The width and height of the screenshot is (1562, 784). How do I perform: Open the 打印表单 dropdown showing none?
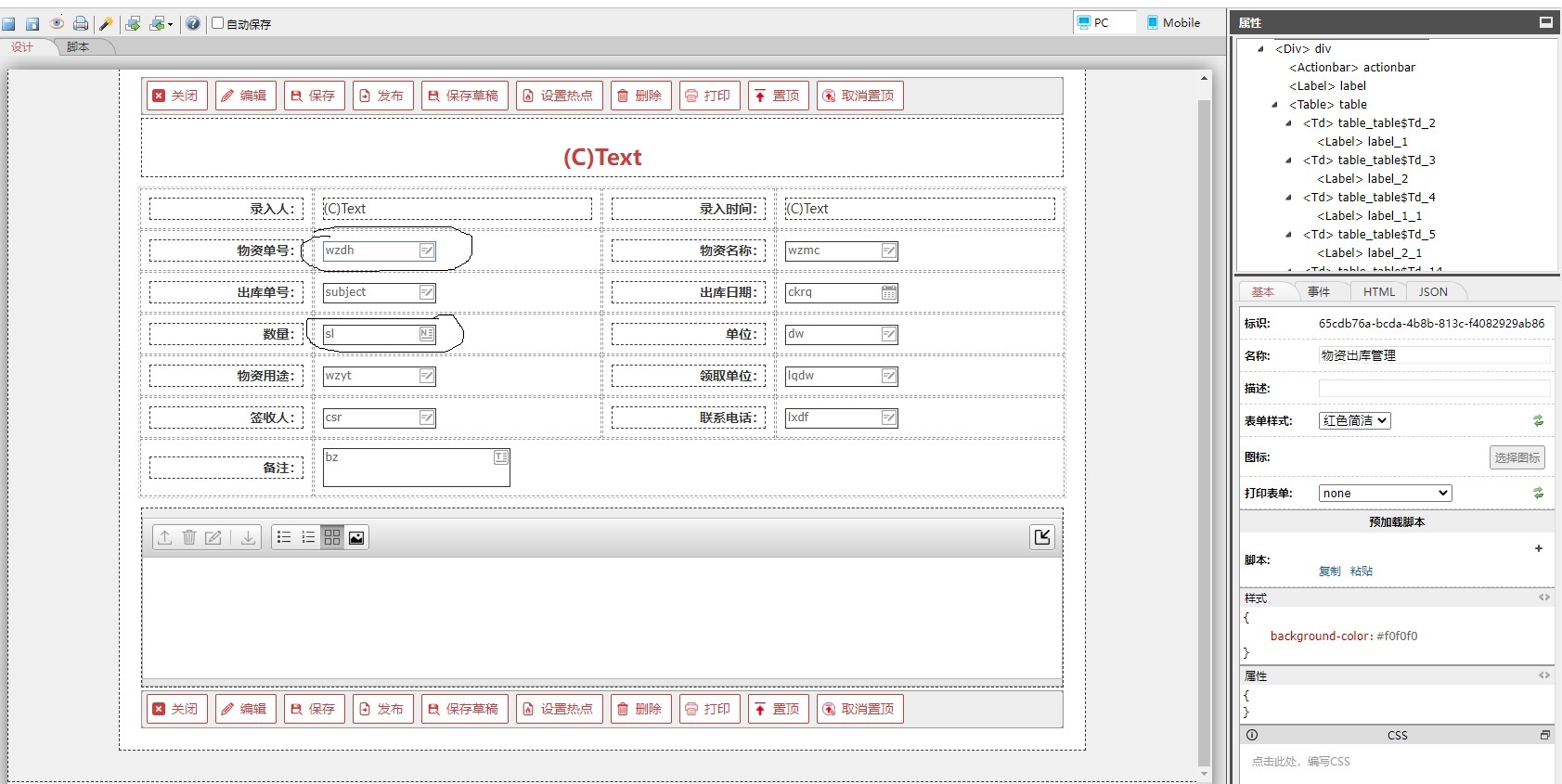pyautogui.click(x=1384, y=493)
